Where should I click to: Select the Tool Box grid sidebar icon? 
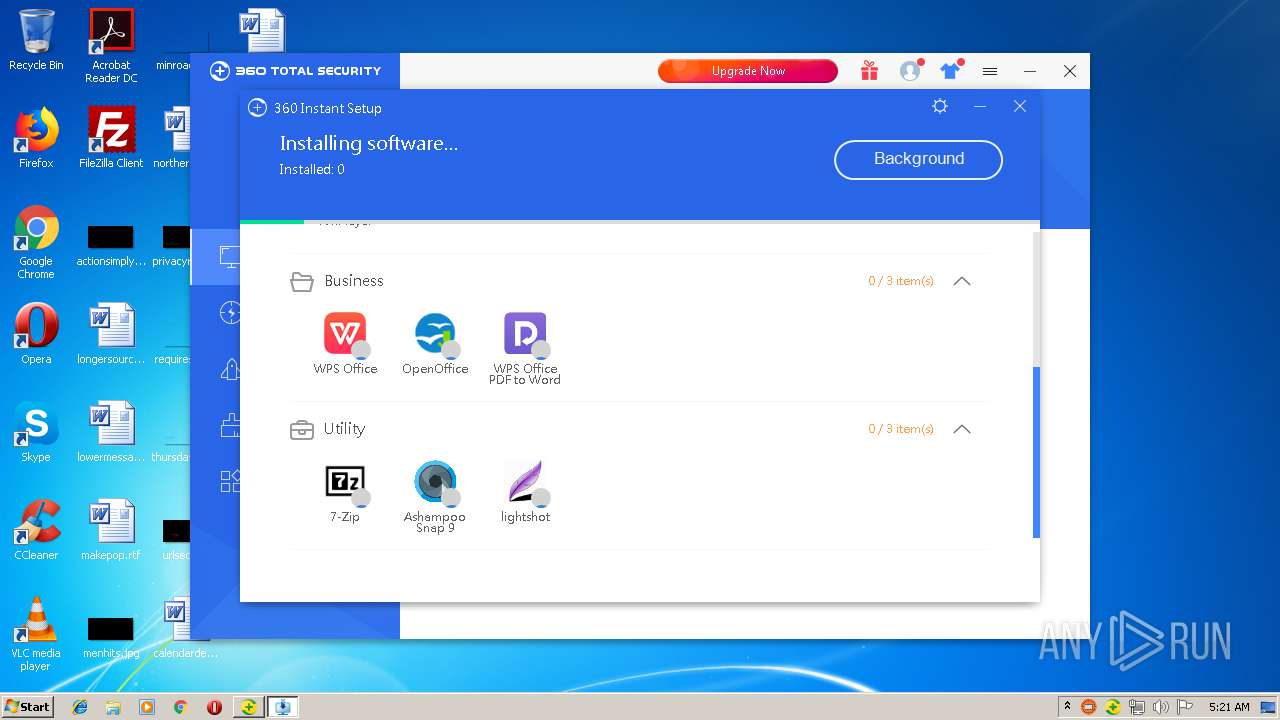pos(230,481)
